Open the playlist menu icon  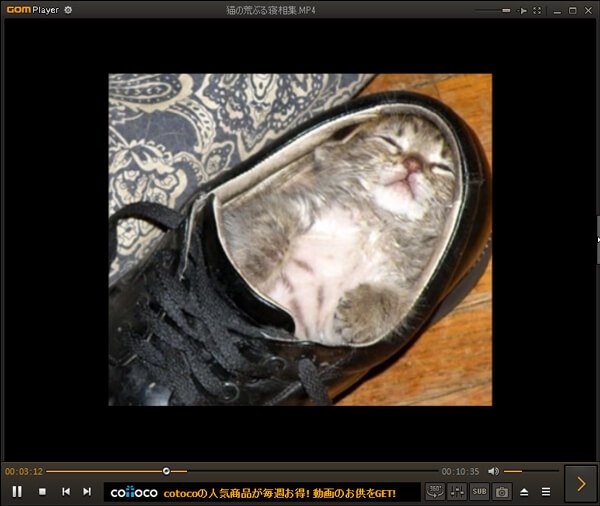click(546, 491)
